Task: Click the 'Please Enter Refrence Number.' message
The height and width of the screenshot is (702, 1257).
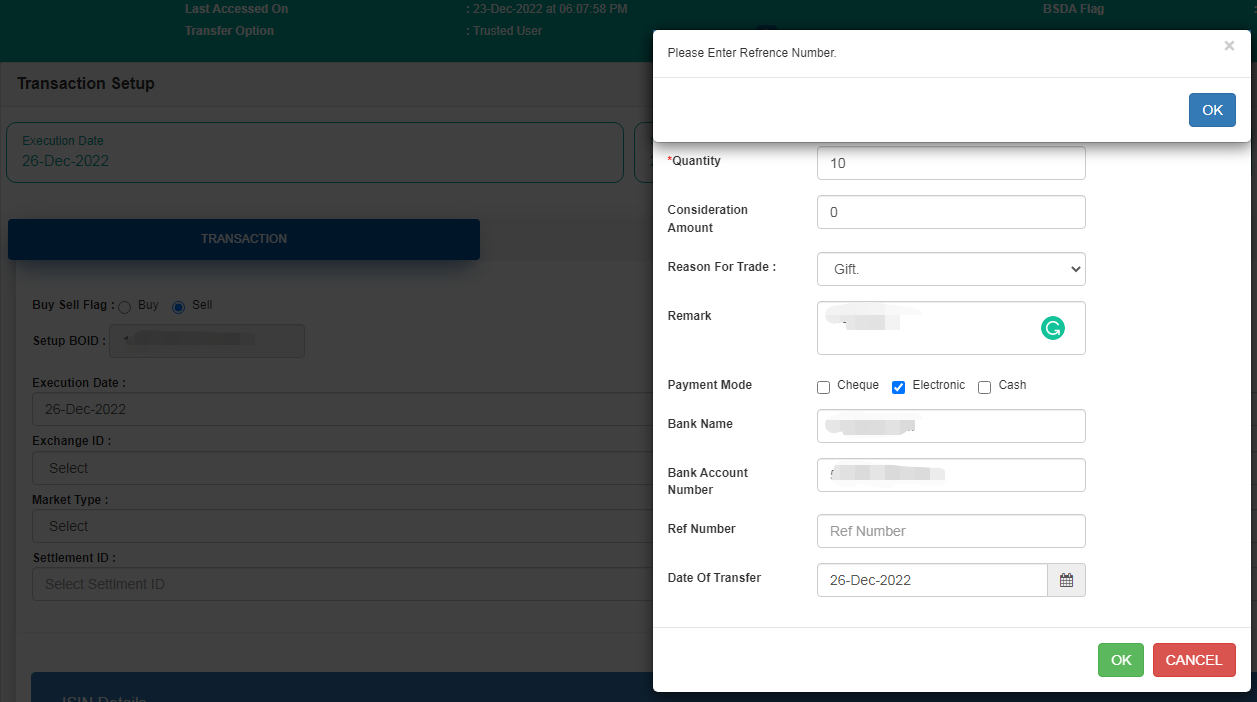Action: pos(752,53)
